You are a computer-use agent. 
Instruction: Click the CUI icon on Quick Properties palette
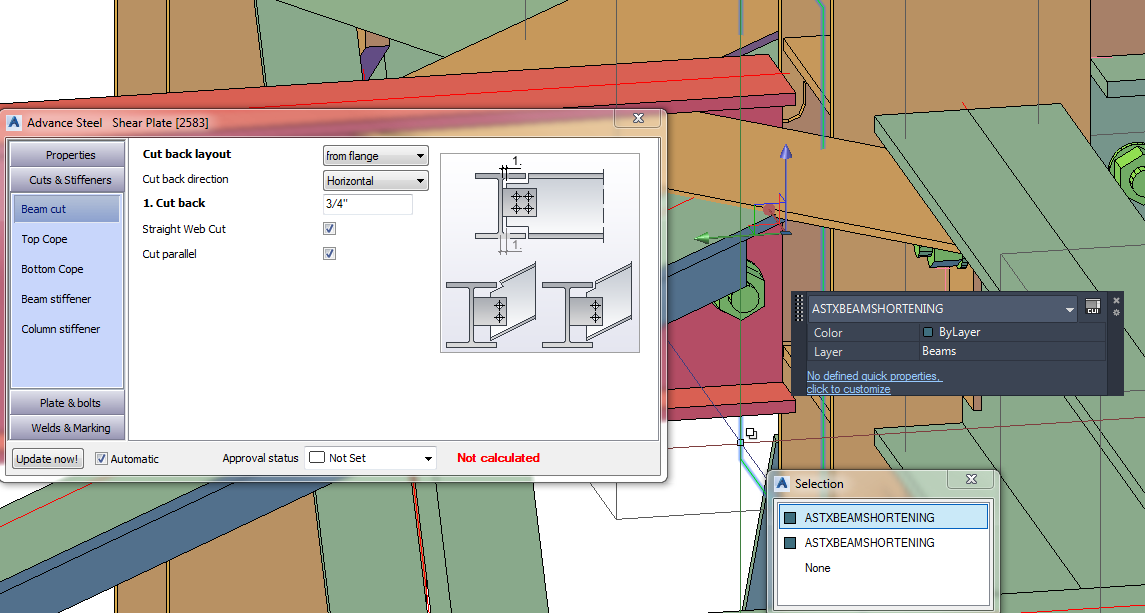point(1093,306)
